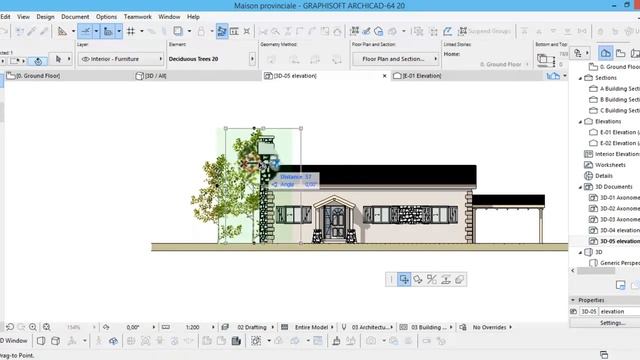The width and height of the screenshot is (640, 360).
Task: Open the Interior - Furniture layer dropdown
Action: coord(120,59)
